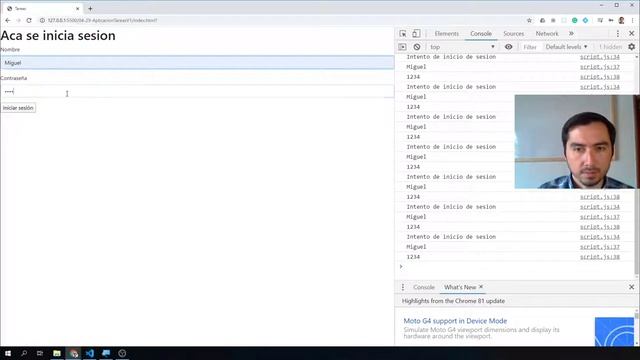Open the Windows Start menu
This screenshot has height=360, width=640.
(x=8, y=353)
